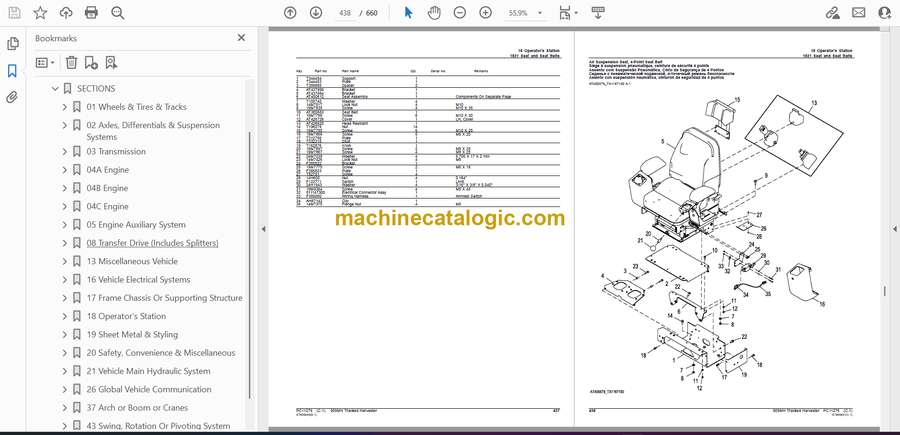Open 16 Vehicle Electrical Systems bookmark
The width and height of the screenshot is (900, 435).
pyautogui.click(x=138, y=279)
